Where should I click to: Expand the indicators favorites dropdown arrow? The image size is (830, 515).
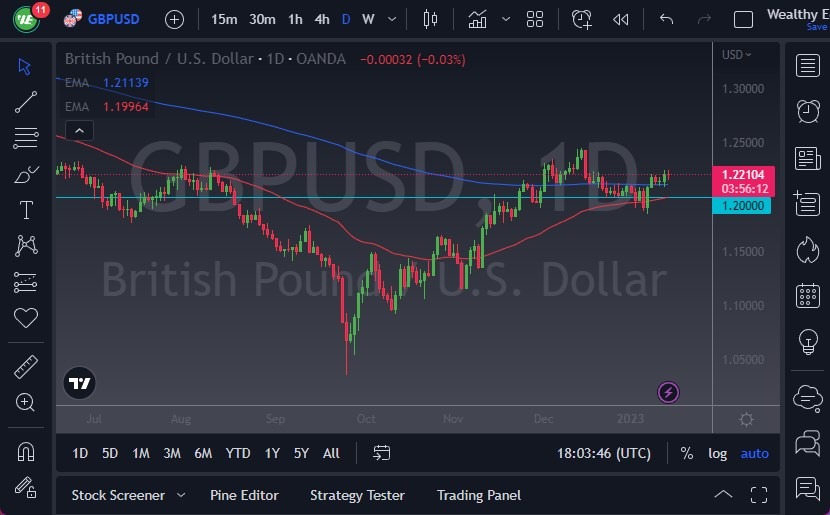tap(506, 20)
